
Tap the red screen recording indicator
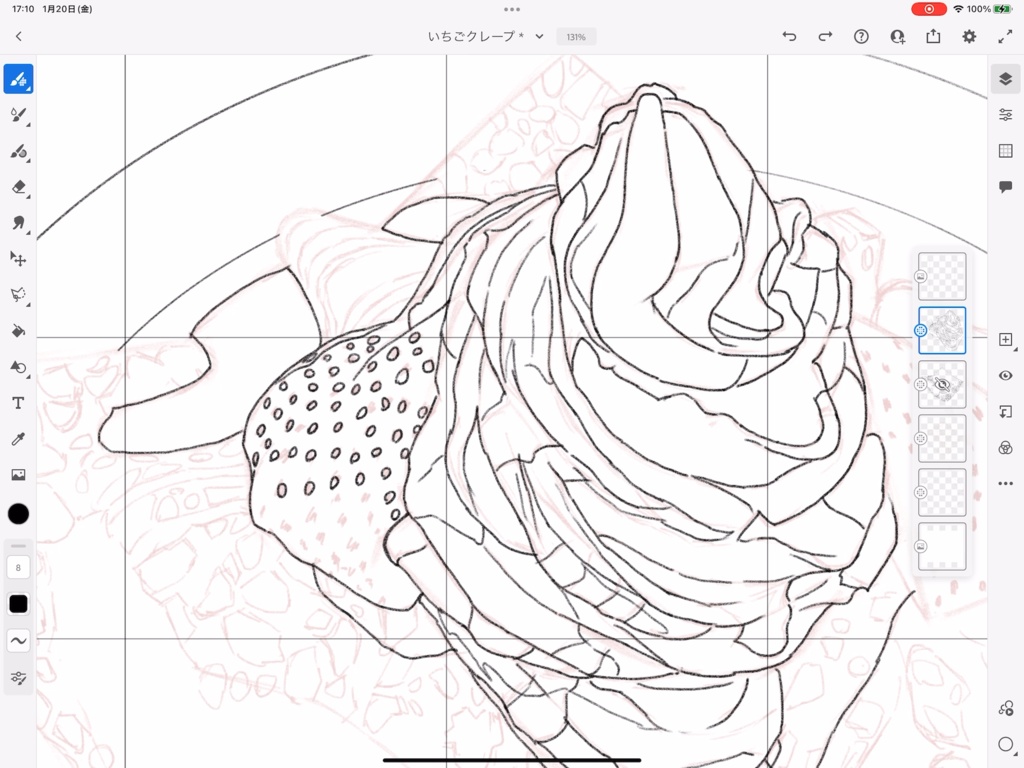pos(929,9)
